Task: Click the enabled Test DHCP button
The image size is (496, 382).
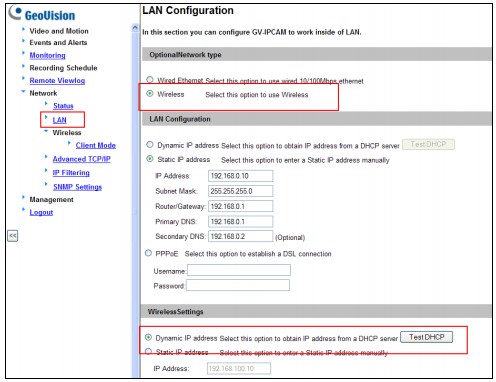Action: click(426, 337)
